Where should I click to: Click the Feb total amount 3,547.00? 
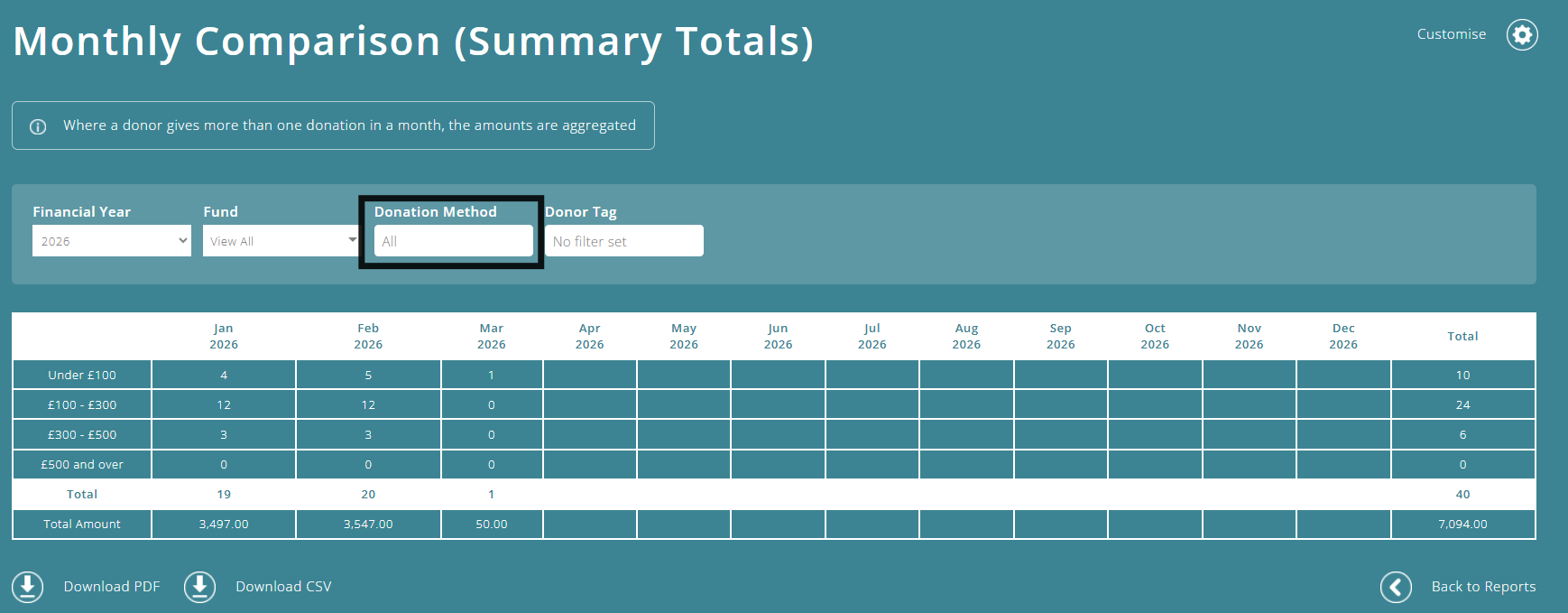(368, 524)
